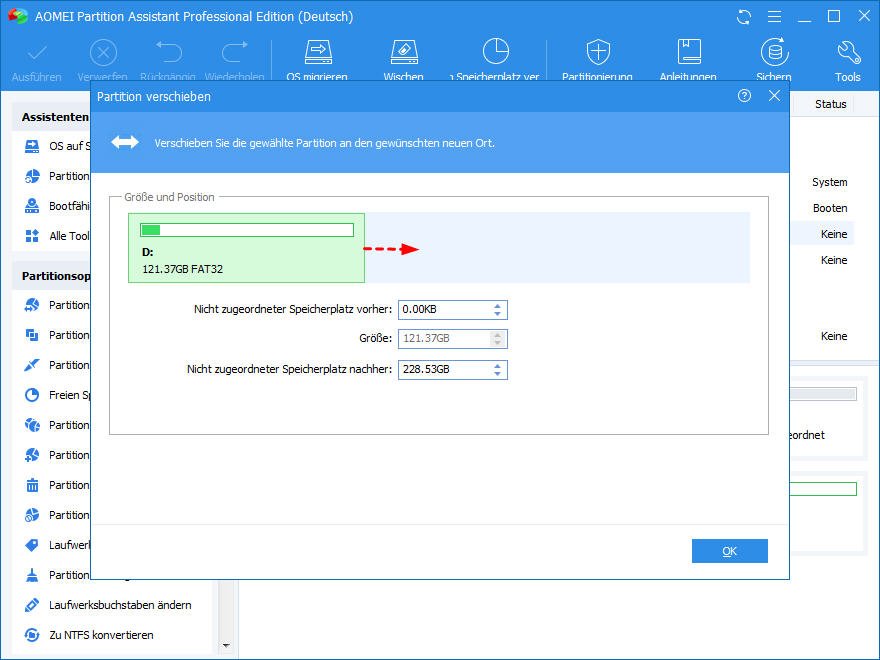
Task: Click the help question mark in dialog
Action: coord(744,96)
